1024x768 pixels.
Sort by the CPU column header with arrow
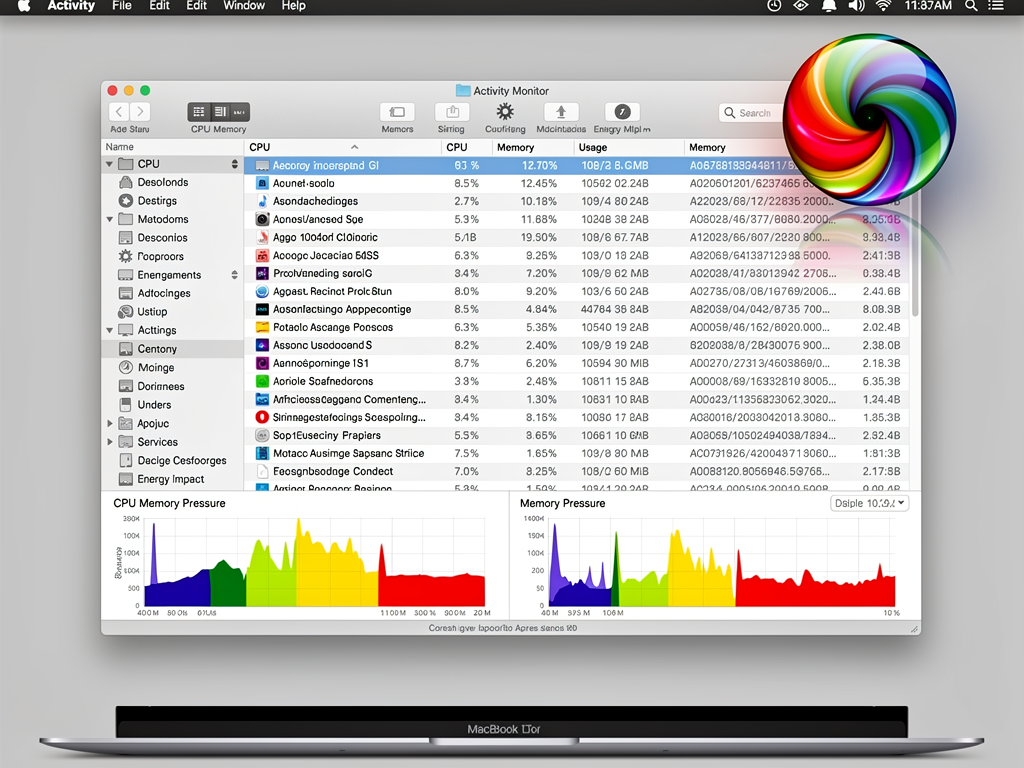(343, 147)
